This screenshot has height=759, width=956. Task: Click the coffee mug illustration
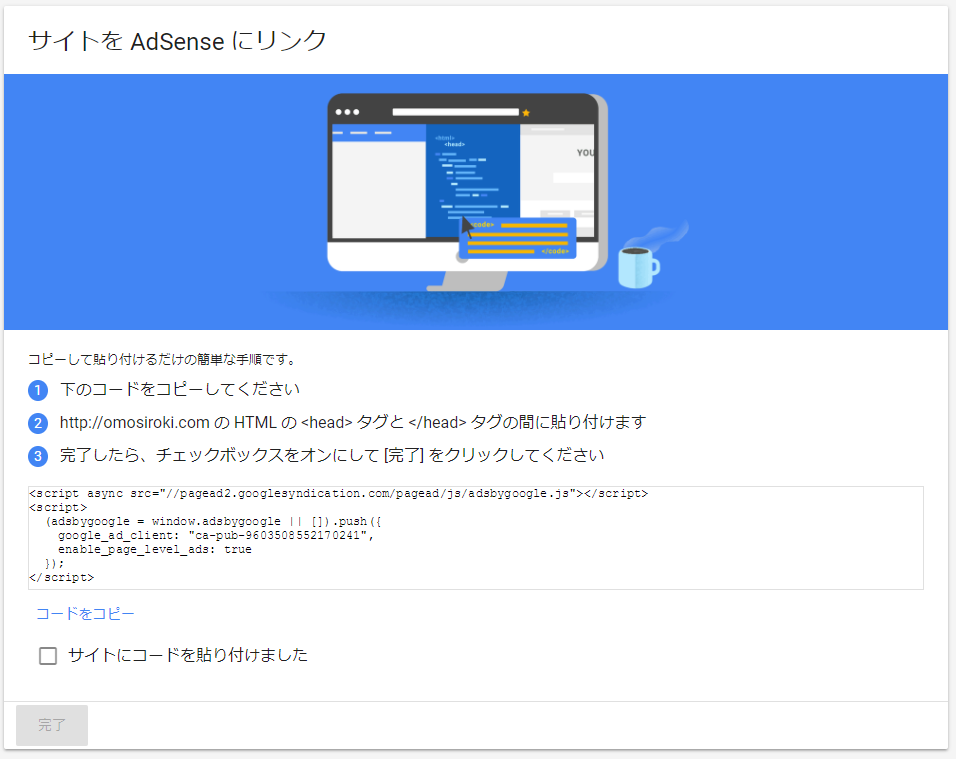[x=638, y=267]
